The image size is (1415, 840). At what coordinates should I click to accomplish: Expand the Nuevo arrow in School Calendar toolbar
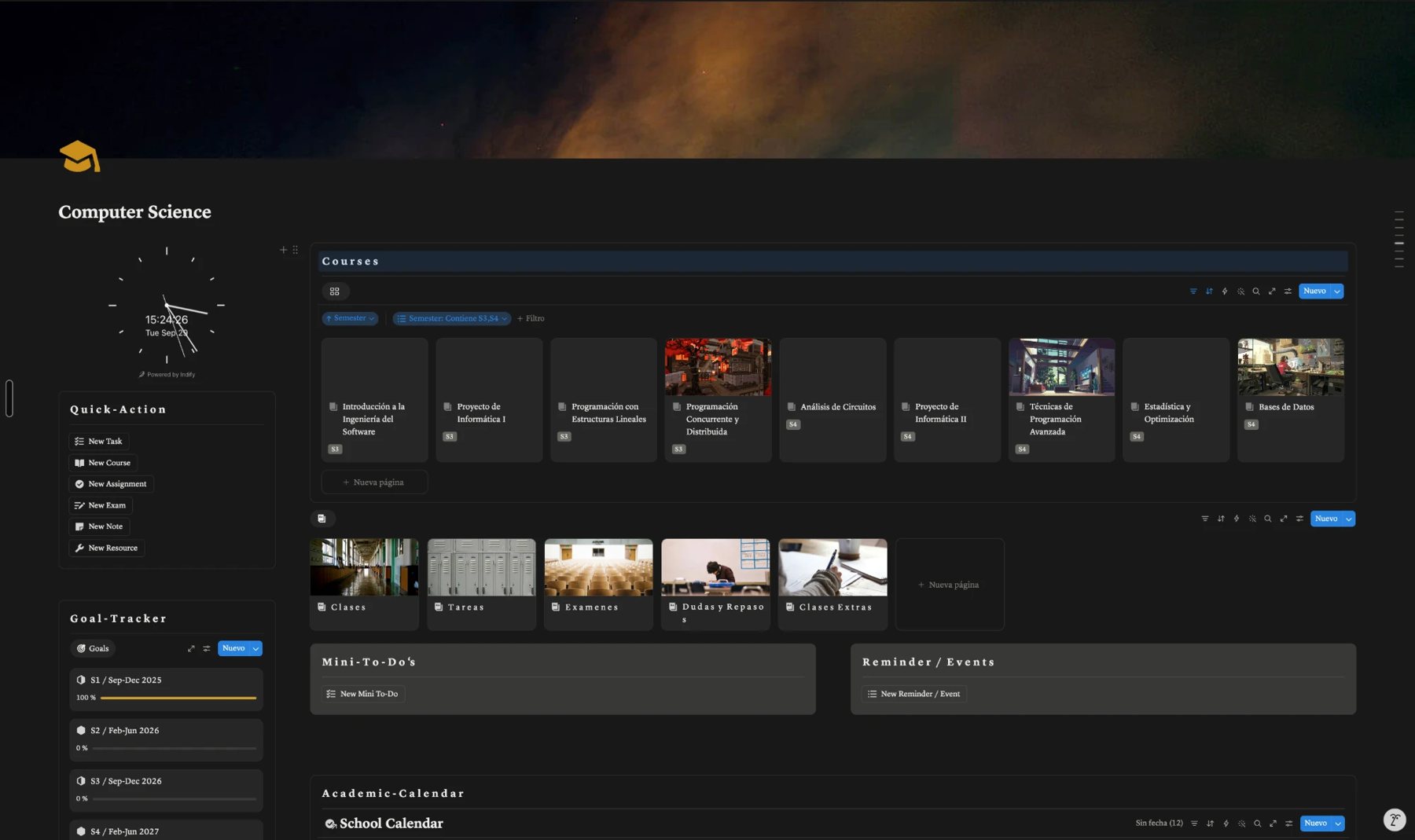pos(1338,823)
